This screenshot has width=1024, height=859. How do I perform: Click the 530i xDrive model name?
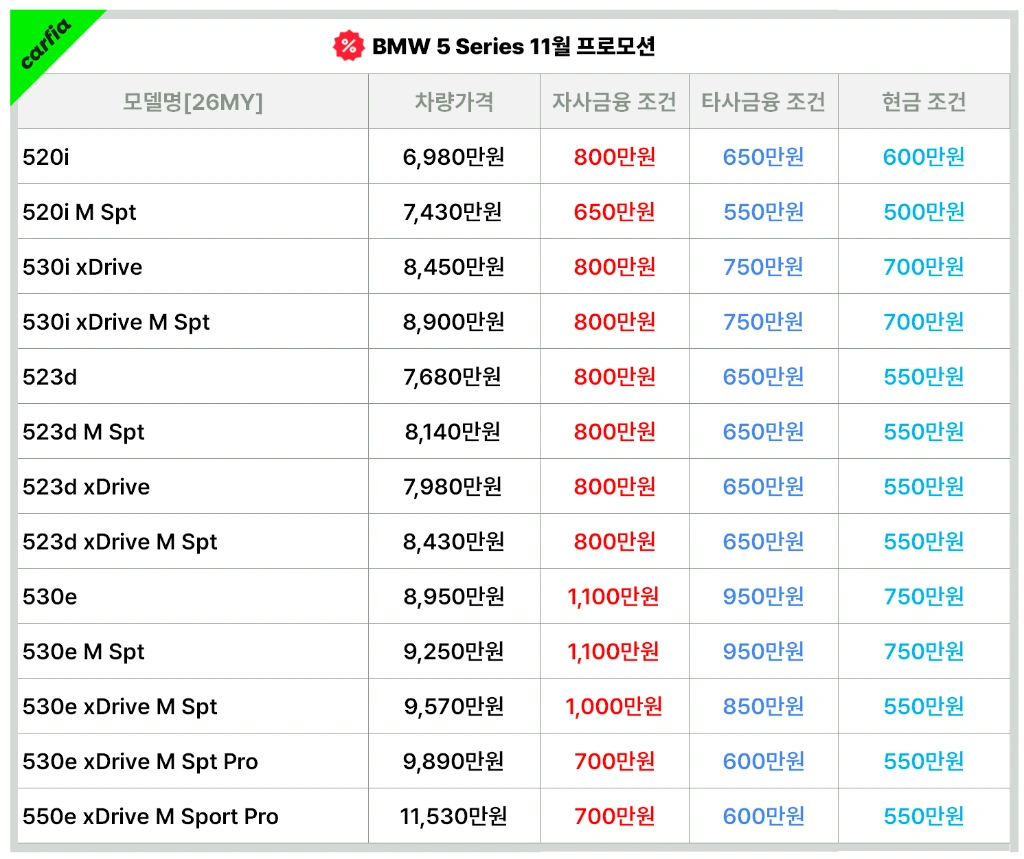point(82,267)
